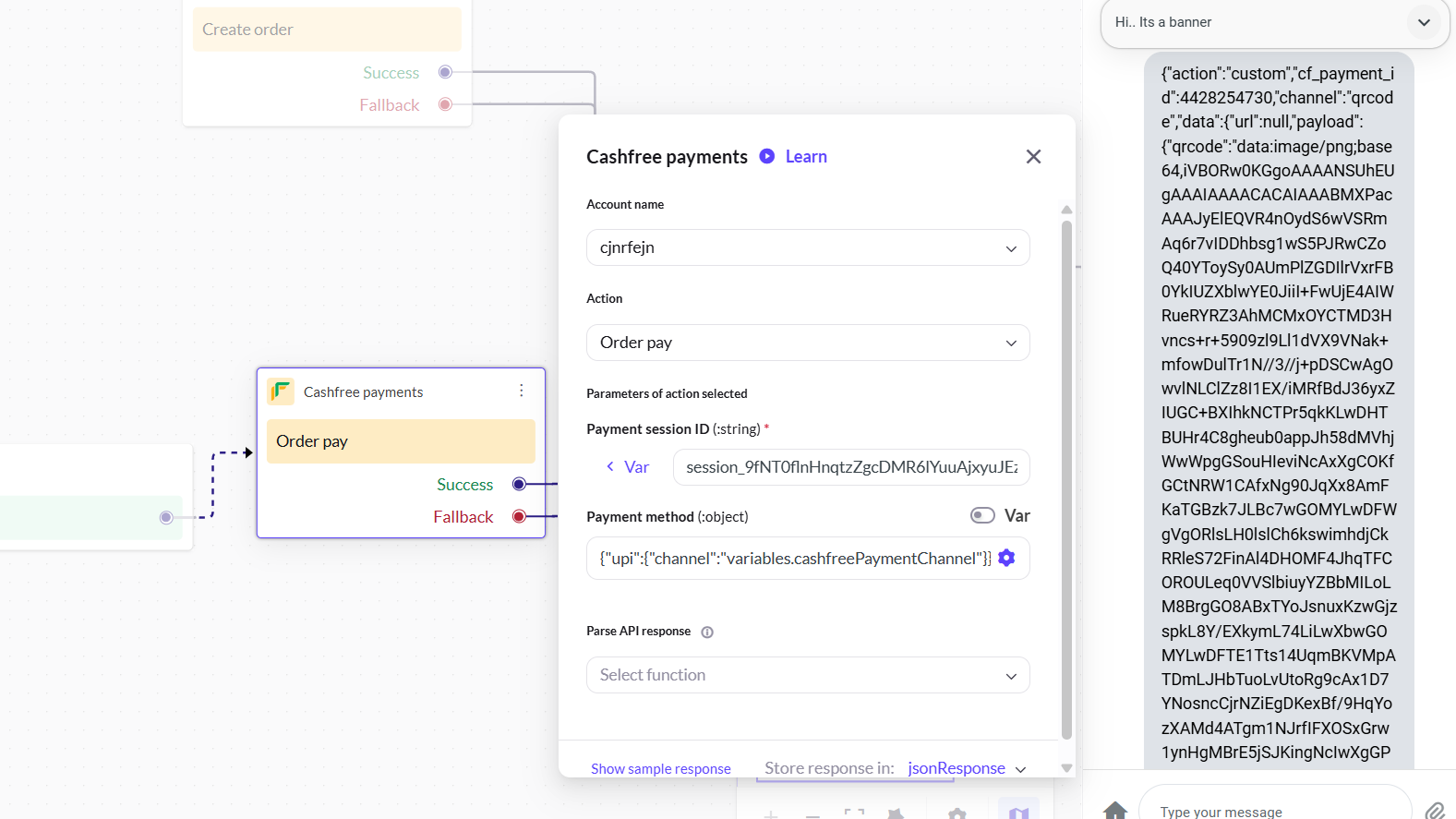
Task: Click Show sample response link
Action: pyautogui.click(x=660, y=769)
